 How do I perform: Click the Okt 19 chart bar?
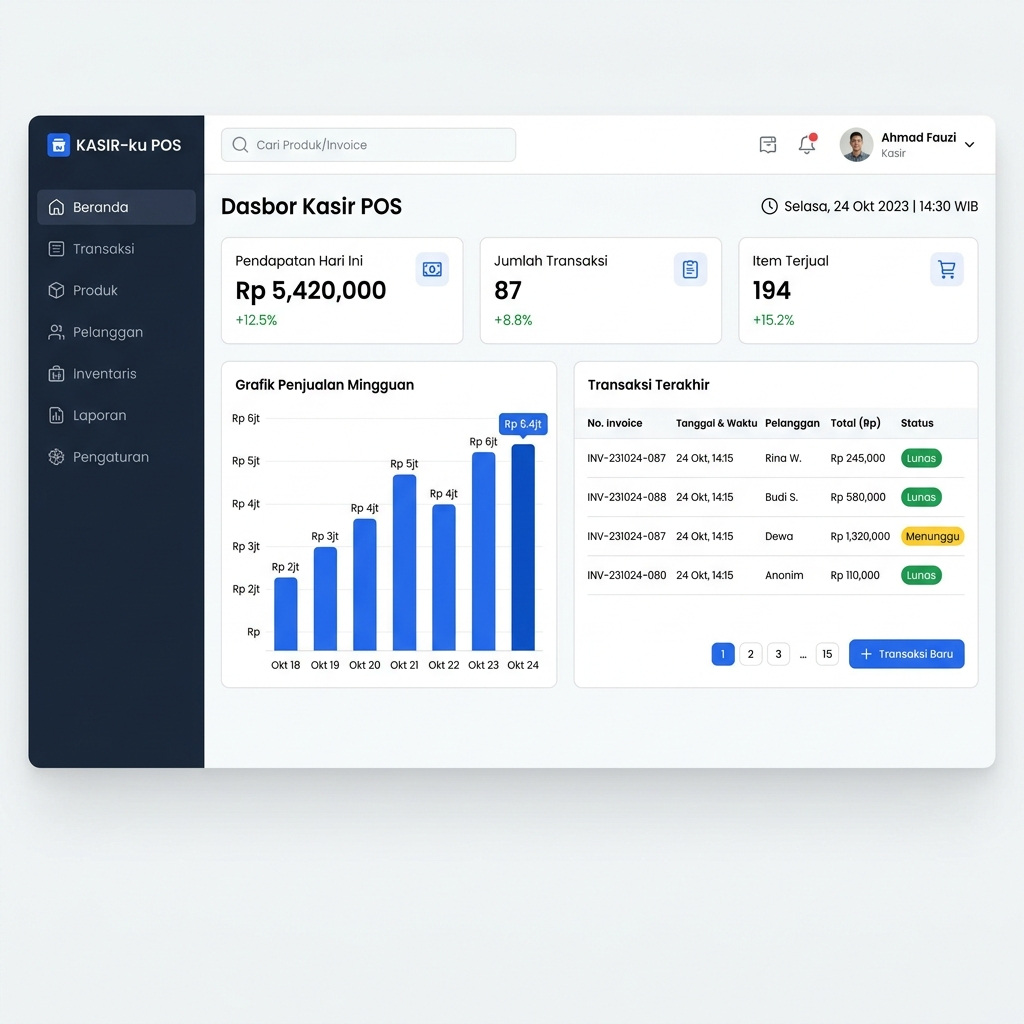325,599
